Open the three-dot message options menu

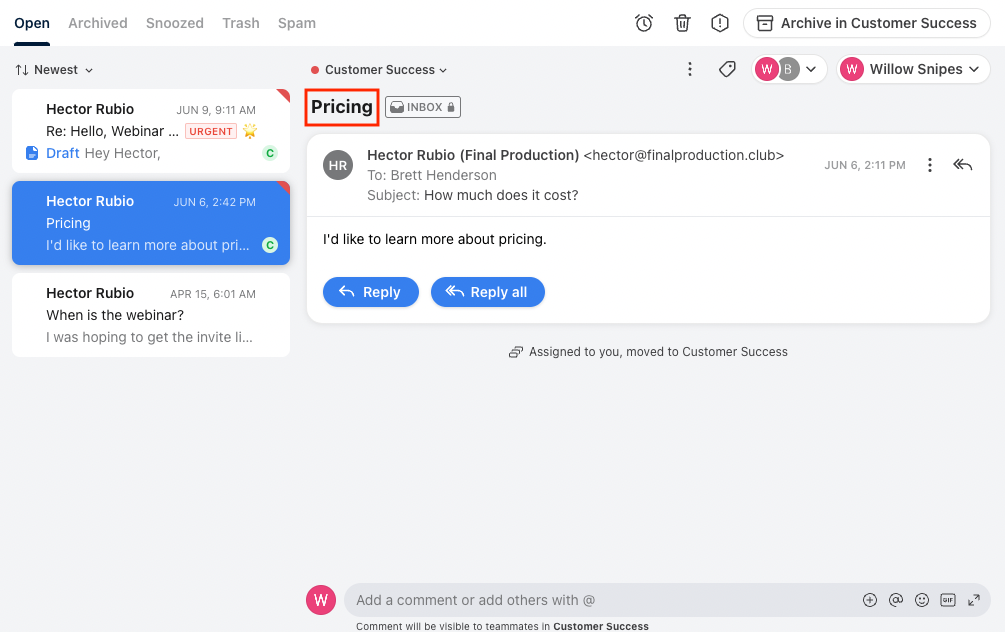930,165
